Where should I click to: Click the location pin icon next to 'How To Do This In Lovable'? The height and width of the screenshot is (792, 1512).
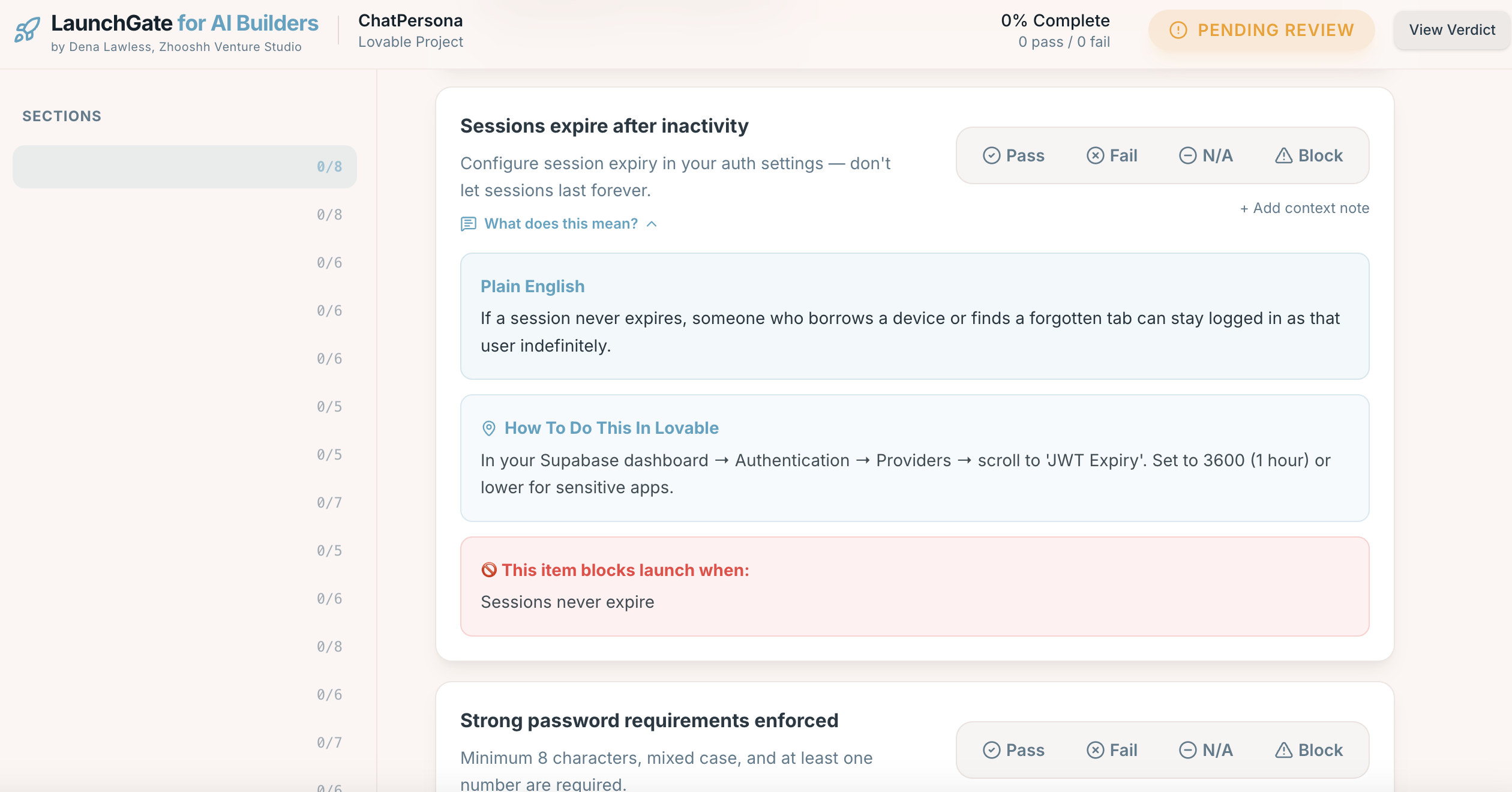[488, 428]
